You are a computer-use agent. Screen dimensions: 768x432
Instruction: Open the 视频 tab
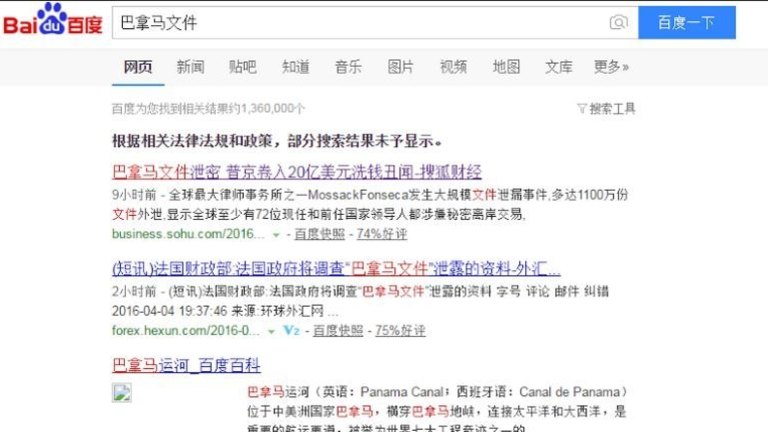[454, 67]
